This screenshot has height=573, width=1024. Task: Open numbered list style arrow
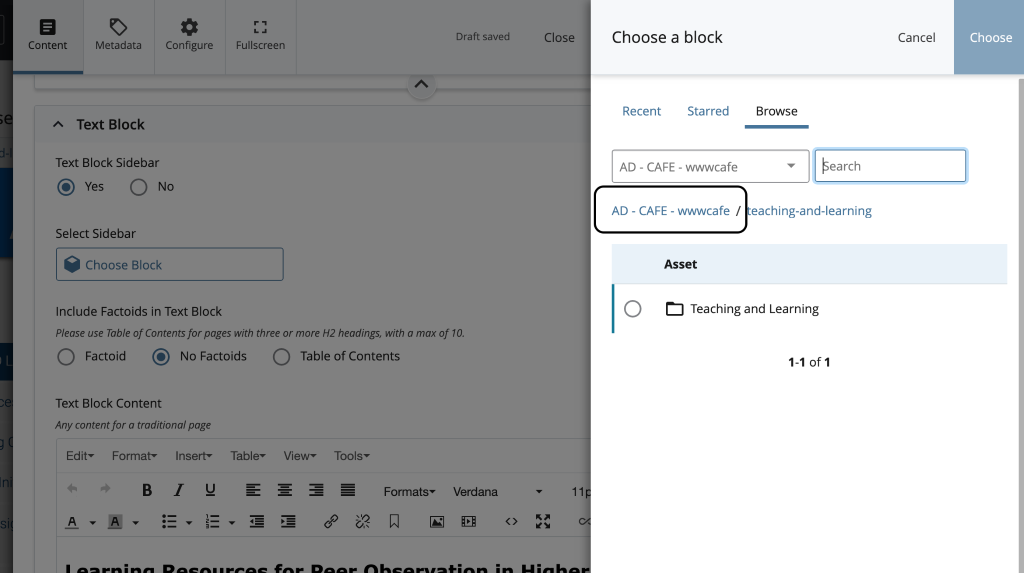pyautogui.click(x=231, y=523)
